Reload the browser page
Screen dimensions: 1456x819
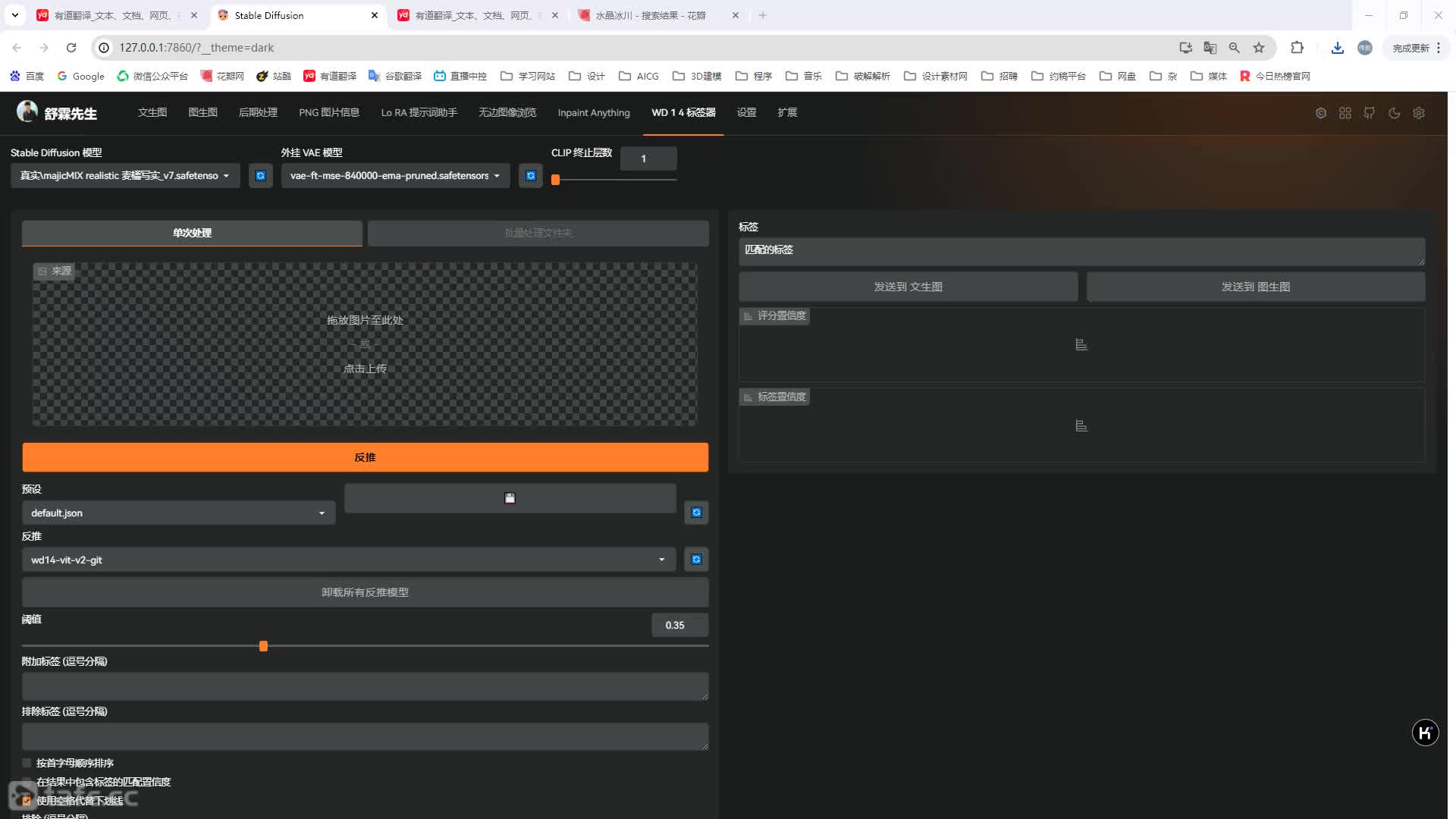[x=71, y=47]
